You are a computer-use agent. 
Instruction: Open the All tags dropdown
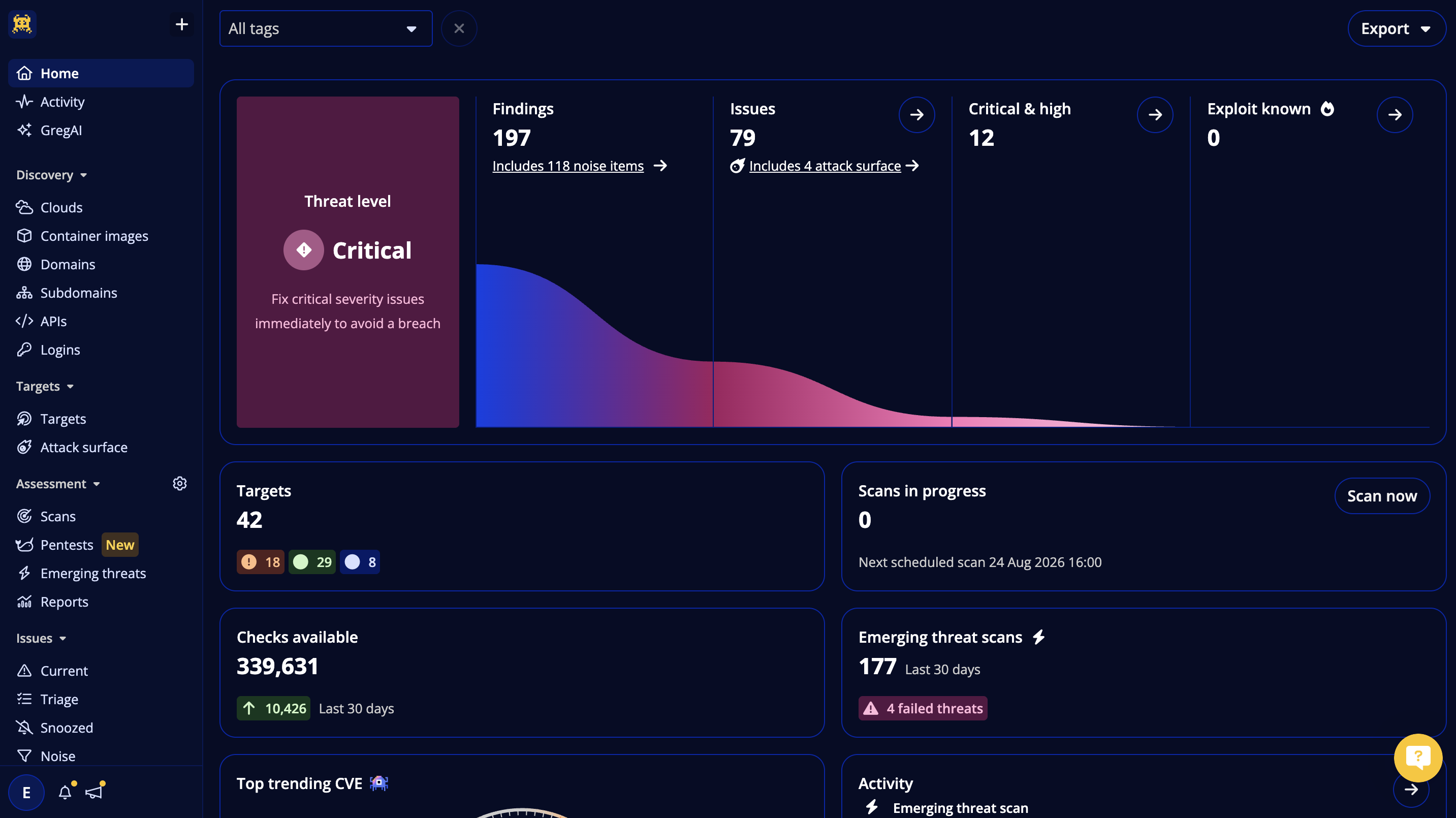pyautogui.click(x=326, y=28)
